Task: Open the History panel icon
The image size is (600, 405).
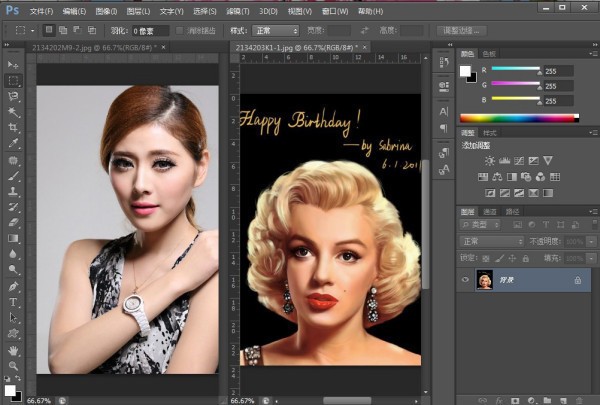Action: (444, 64)
